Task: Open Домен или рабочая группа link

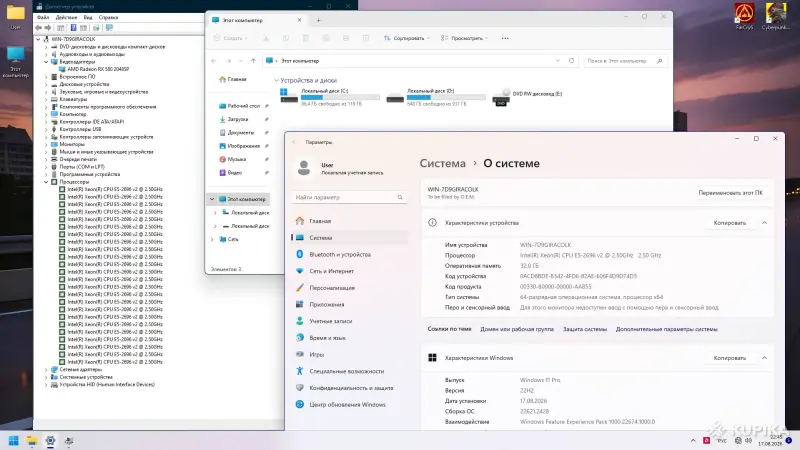Action: click(x=516, y=330)
